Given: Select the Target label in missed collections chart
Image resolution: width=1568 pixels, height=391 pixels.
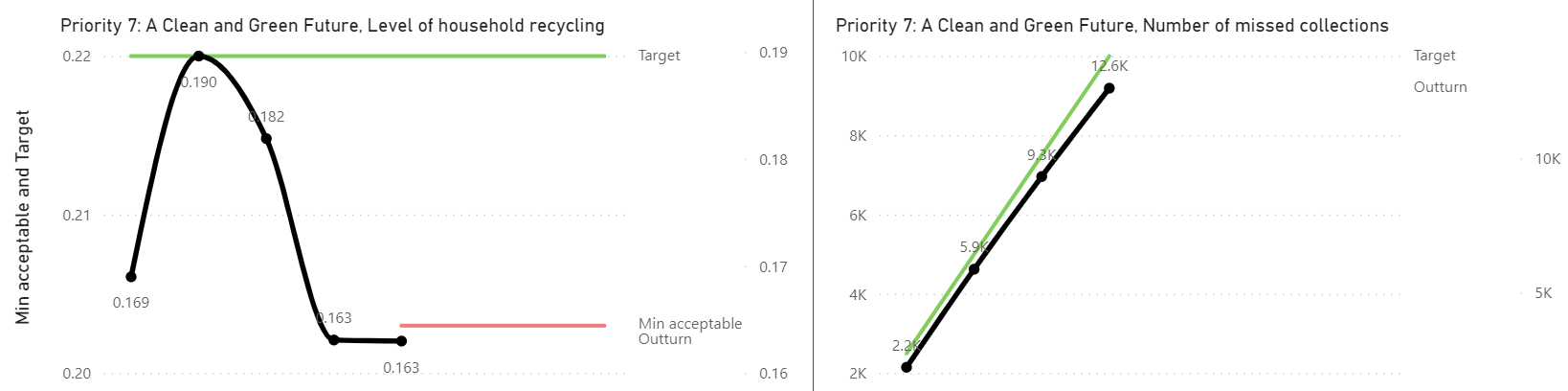Looking at the screenshot, I should (x=1434, y=56).
